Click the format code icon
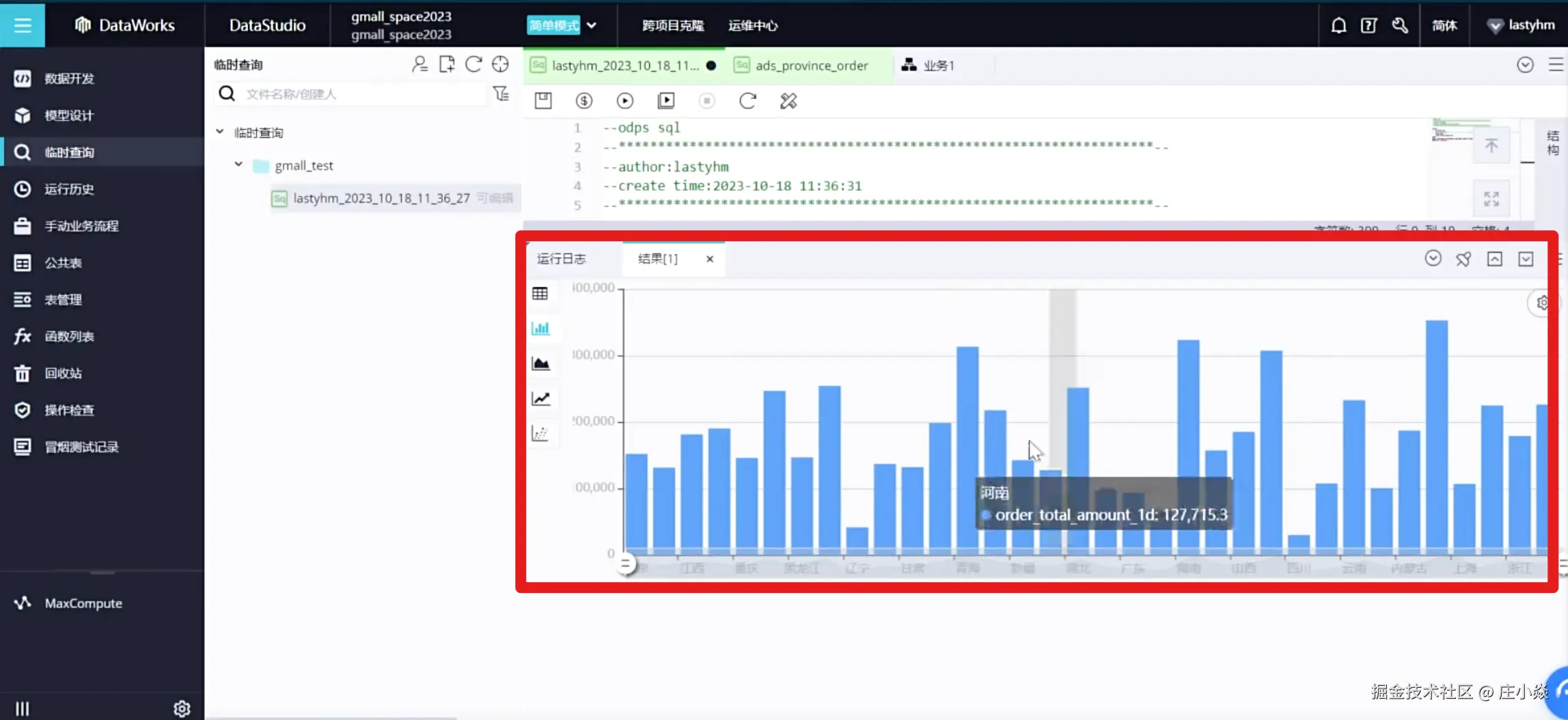 (x=788, y=101)
